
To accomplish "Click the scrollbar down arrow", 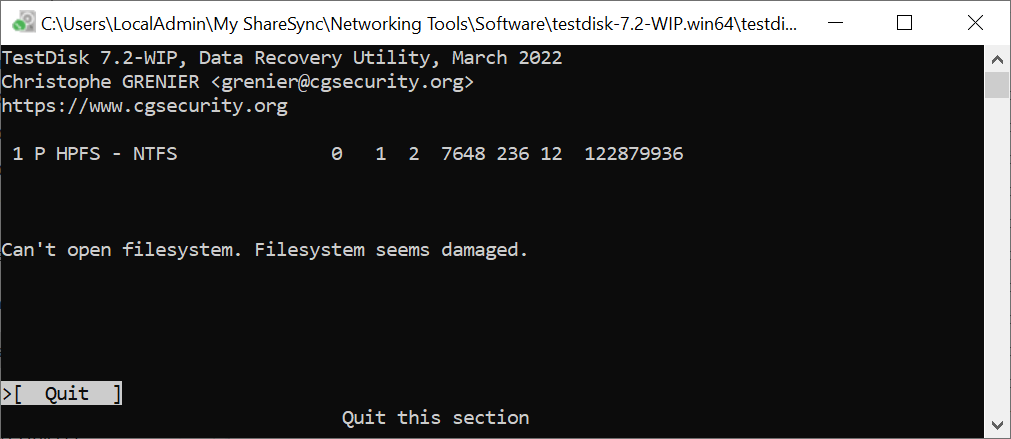I will (997, 425).
